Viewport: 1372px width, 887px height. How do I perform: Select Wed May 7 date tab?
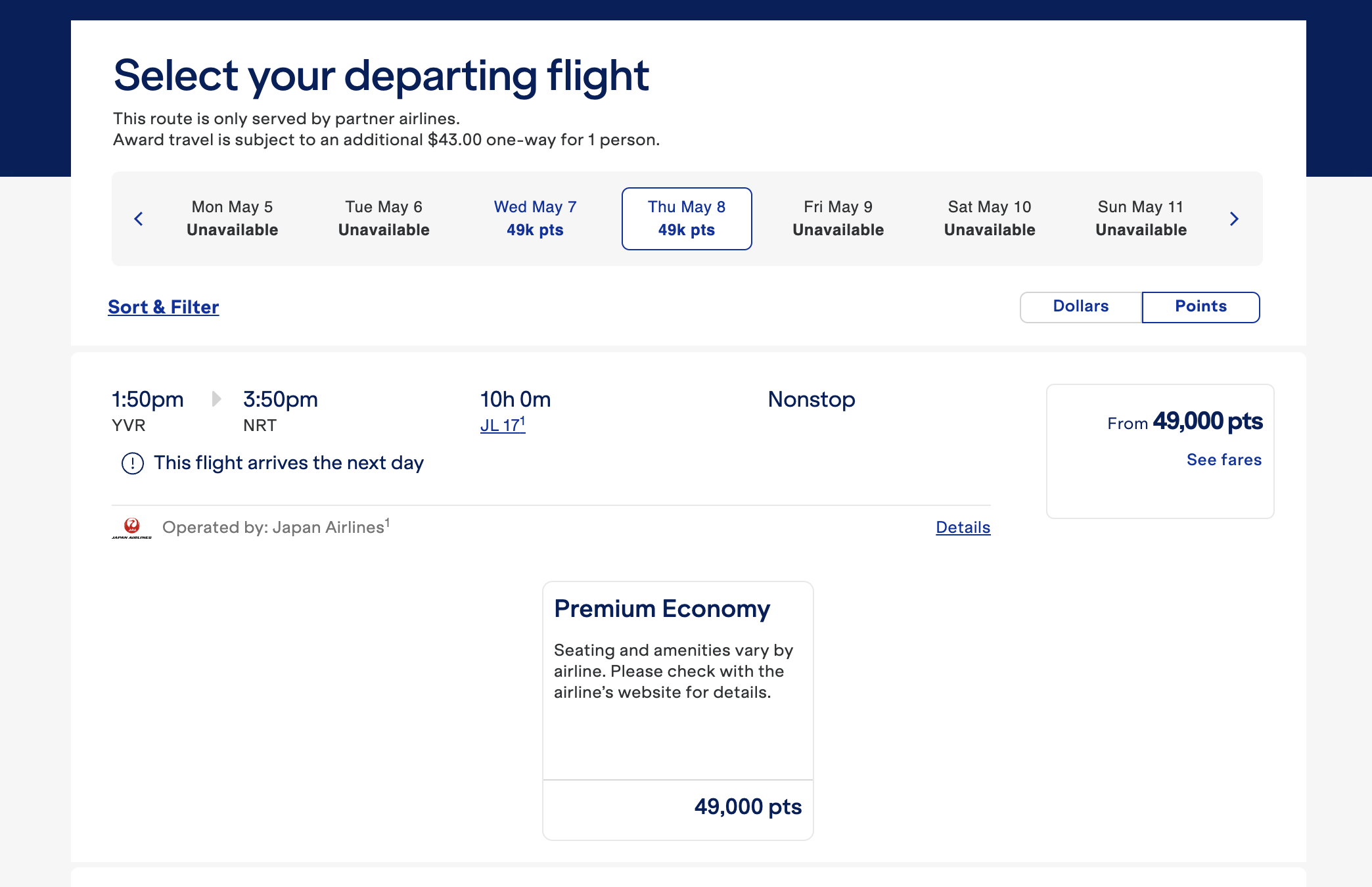pos(535,219)
